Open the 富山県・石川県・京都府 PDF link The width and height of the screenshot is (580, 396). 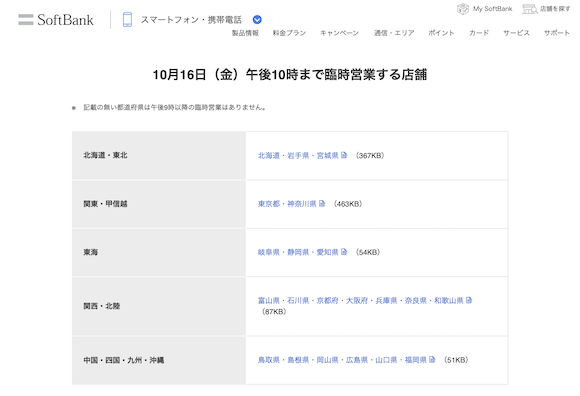tap(361, 301)
